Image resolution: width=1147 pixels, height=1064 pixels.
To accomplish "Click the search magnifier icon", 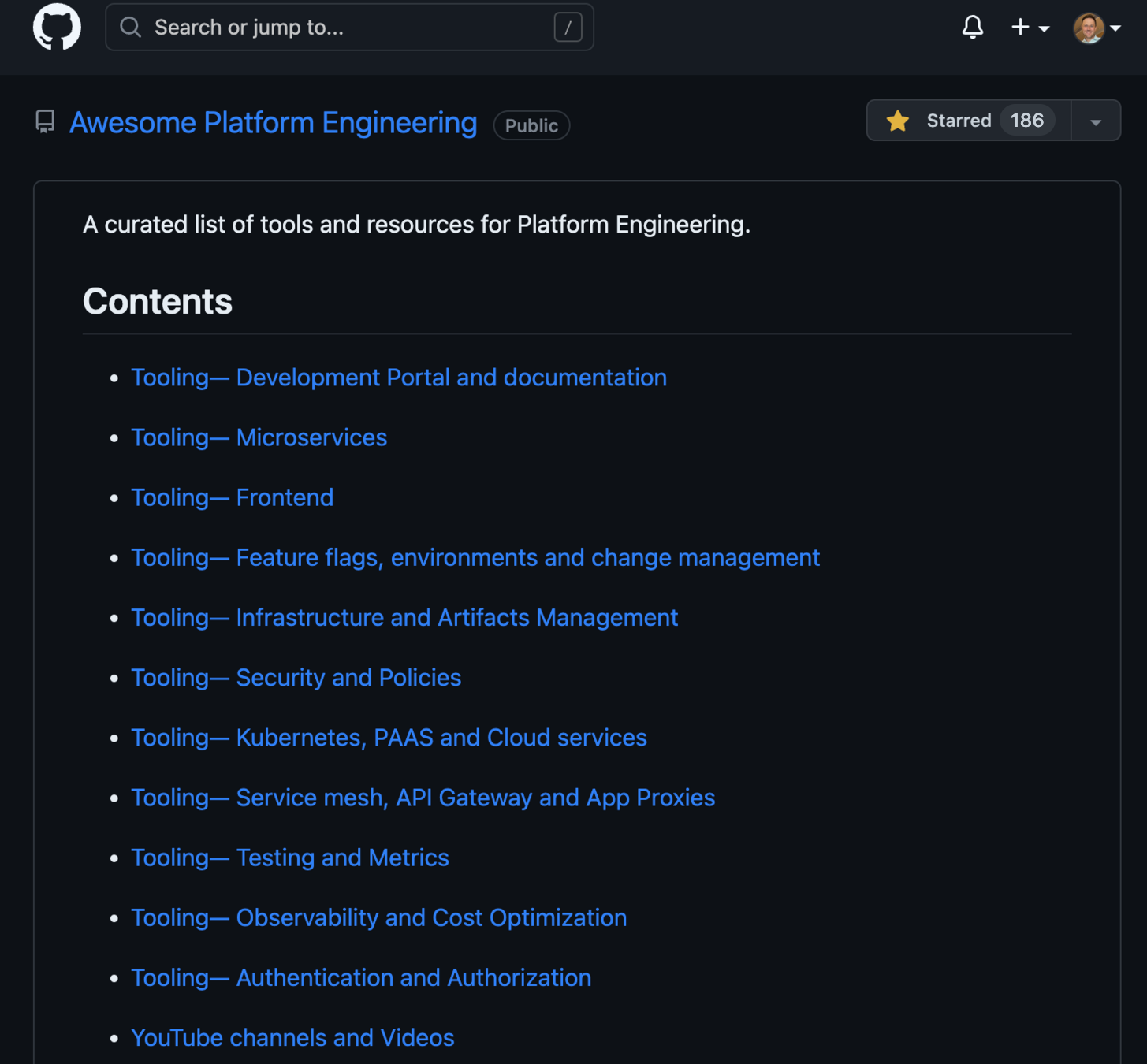I will pyautogui.click(x=131, y=28).
